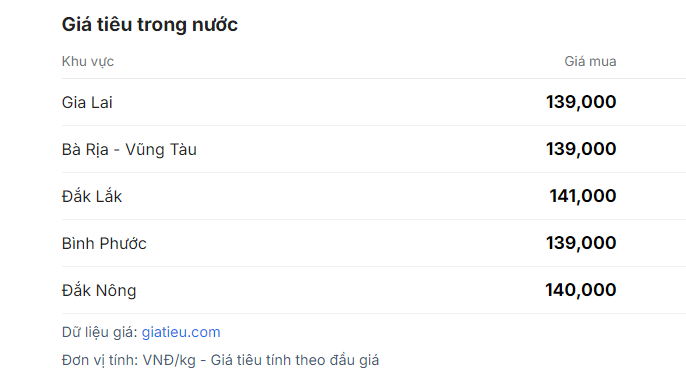Click the Bình Phước price 139,000
The width and height of the screenshot is (686, 388).
tap(581, 243)
